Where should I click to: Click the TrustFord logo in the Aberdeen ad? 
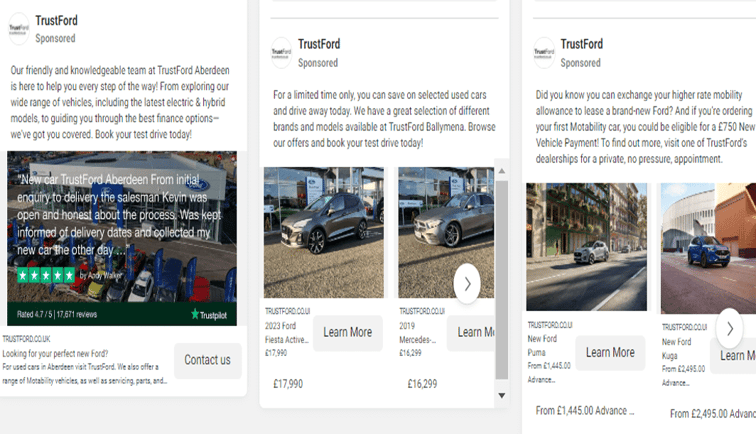point(19,29)
